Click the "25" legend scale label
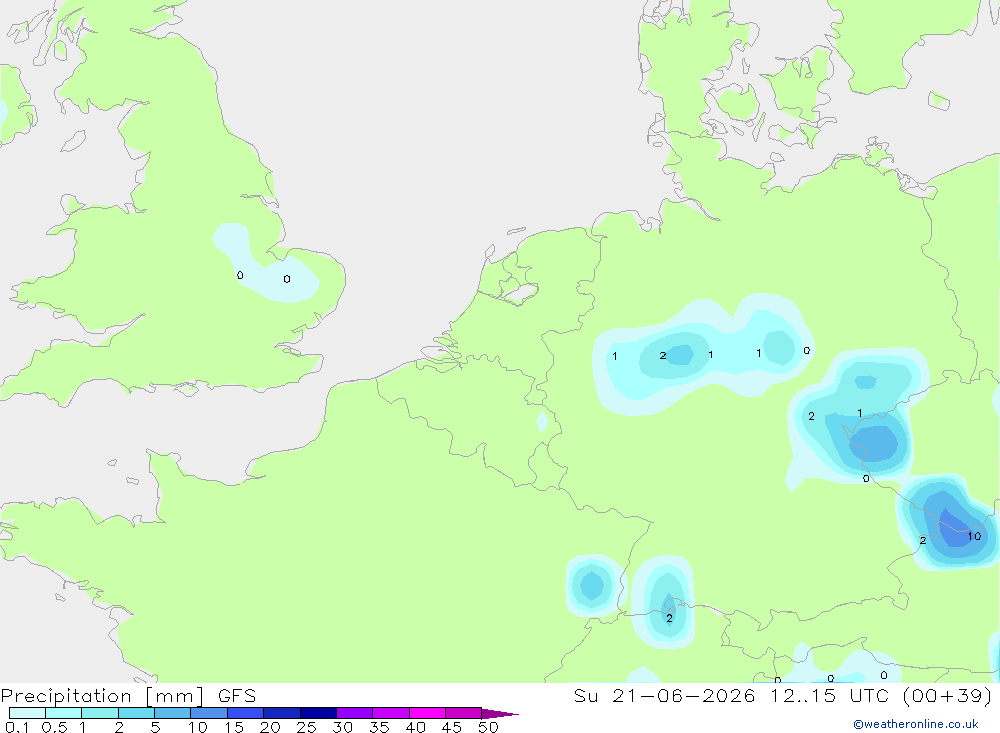 (x=307, y=727)
